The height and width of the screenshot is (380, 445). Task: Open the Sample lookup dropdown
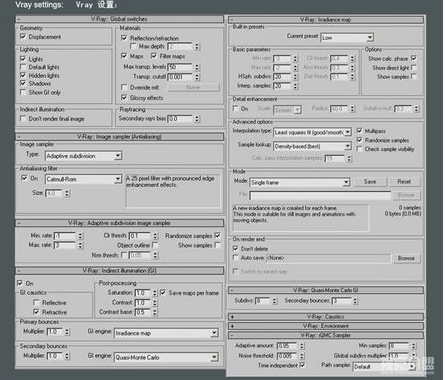click(312, 146)
